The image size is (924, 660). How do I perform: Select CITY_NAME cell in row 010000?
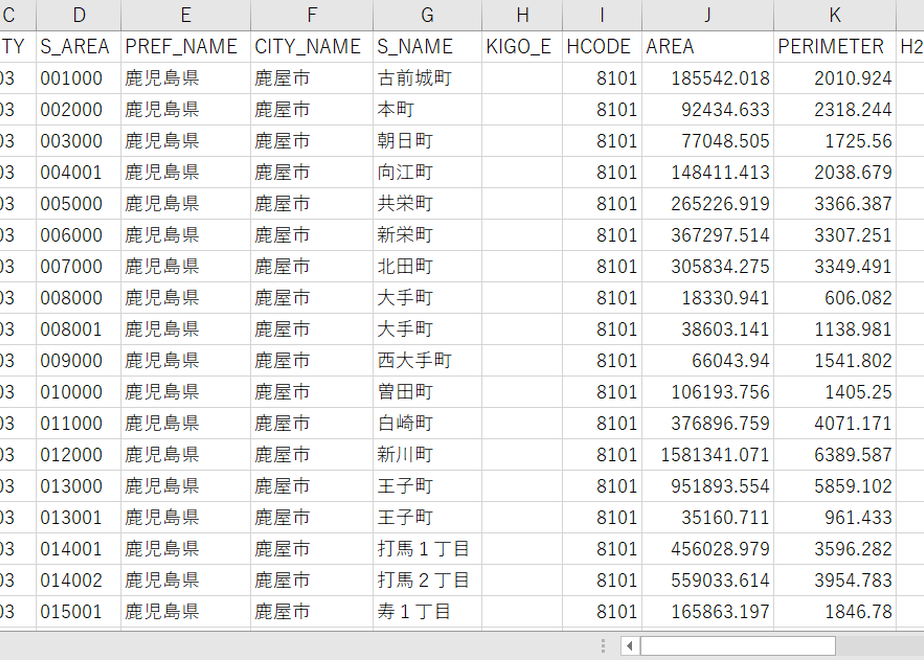click(x=312, y=392)
